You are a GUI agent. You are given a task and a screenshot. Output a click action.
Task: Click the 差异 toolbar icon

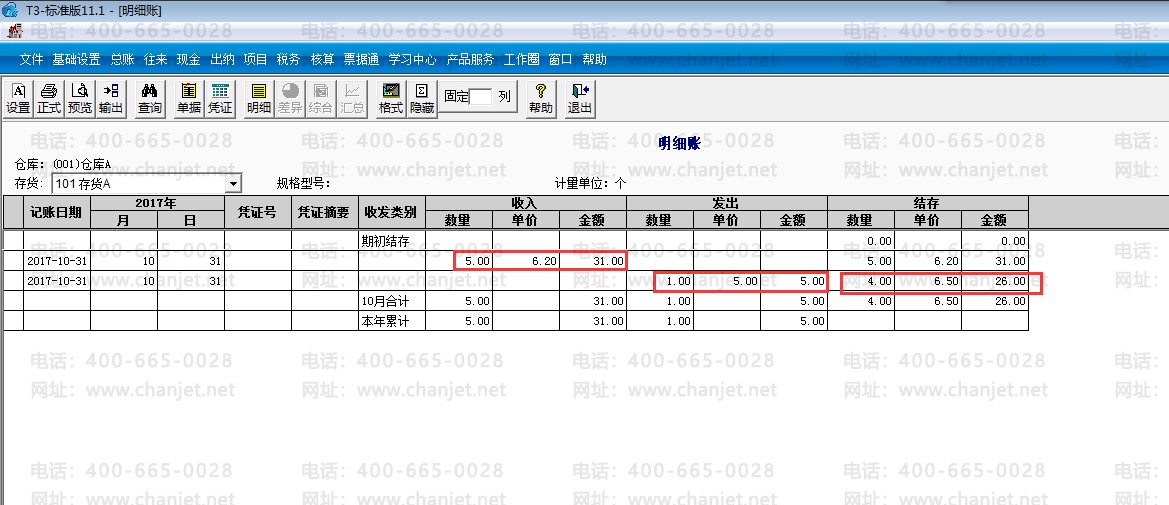coord(290,98)
